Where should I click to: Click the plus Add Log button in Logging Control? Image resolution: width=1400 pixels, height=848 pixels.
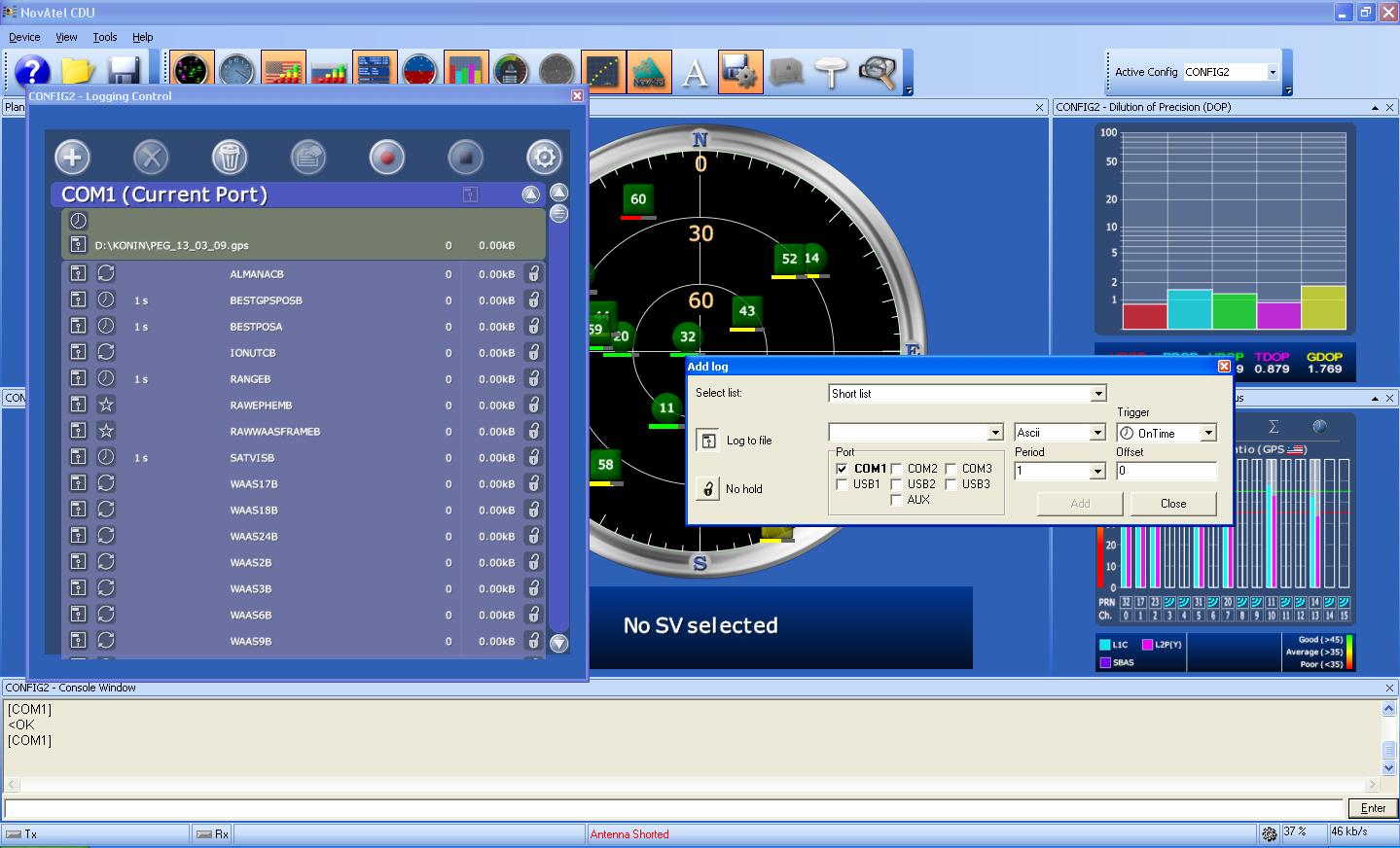tap(72, 157)
